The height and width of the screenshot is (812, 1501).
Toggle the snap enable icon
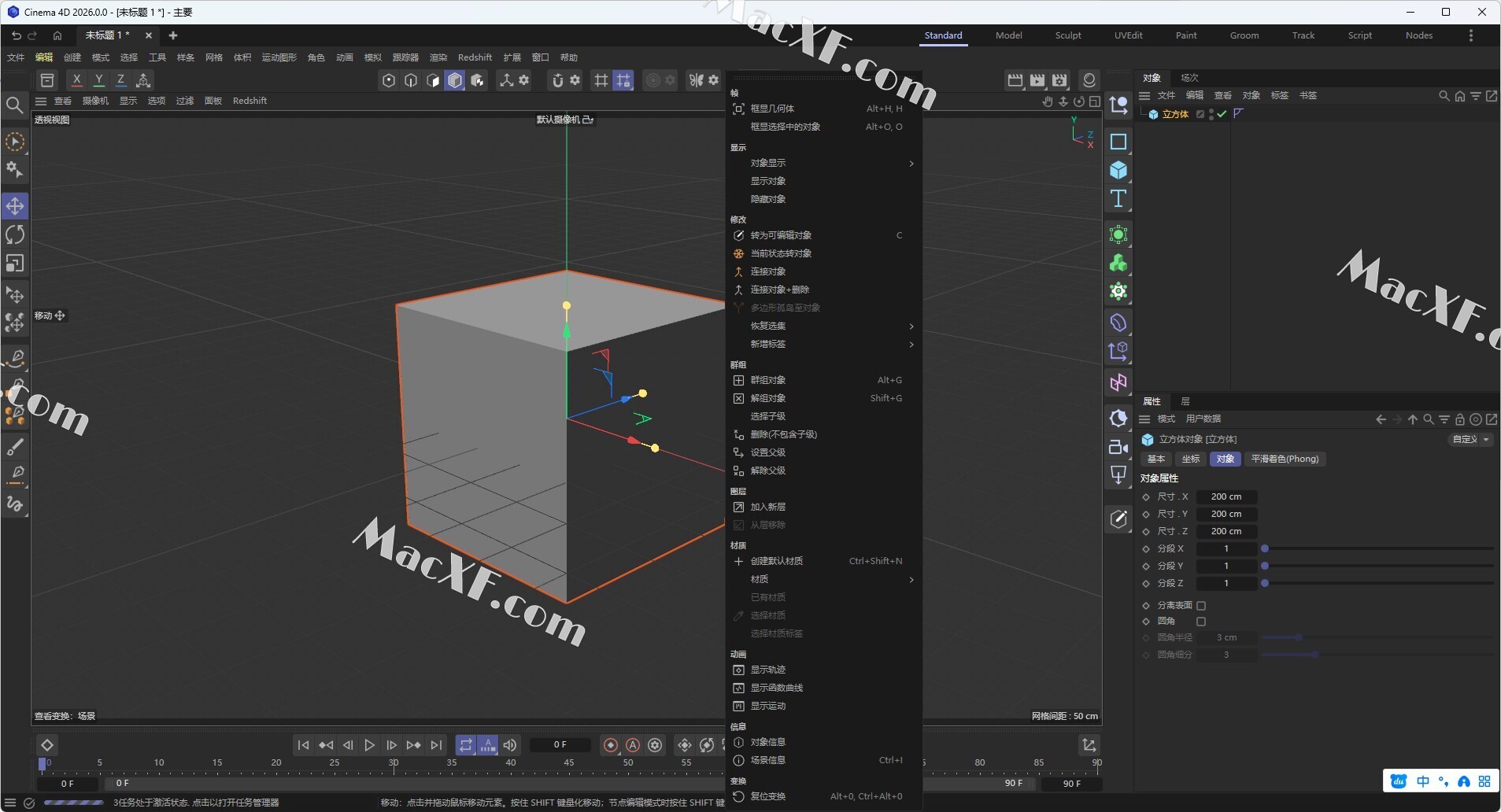pyautogui.click(x=558, y=80)
